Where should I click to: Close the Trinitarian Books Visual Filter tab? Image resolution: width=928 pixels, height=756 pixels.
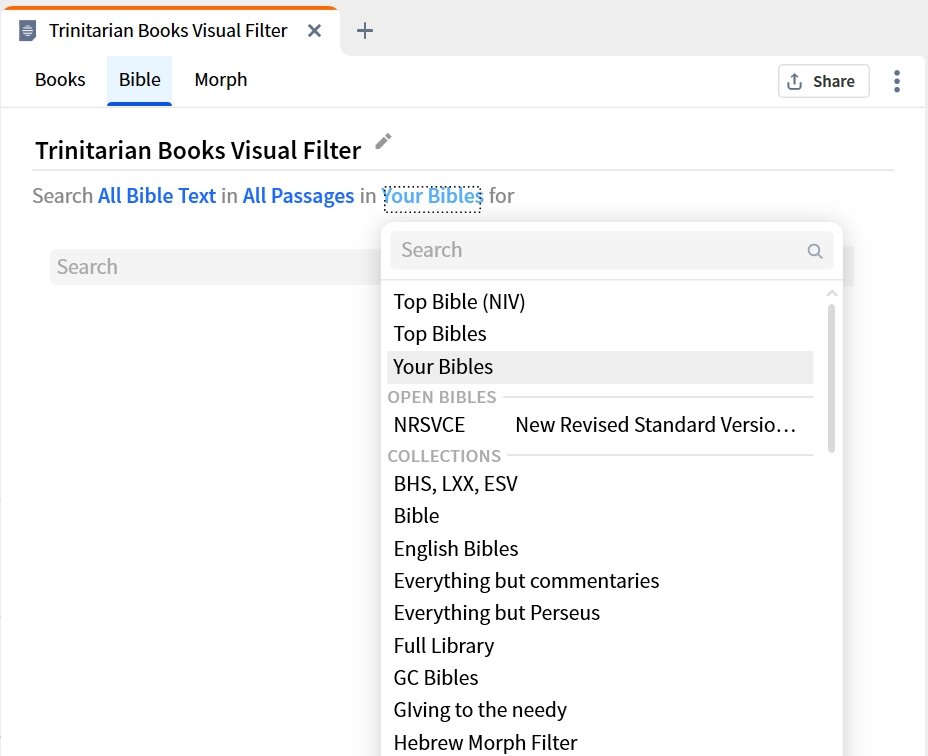(314, 30)
